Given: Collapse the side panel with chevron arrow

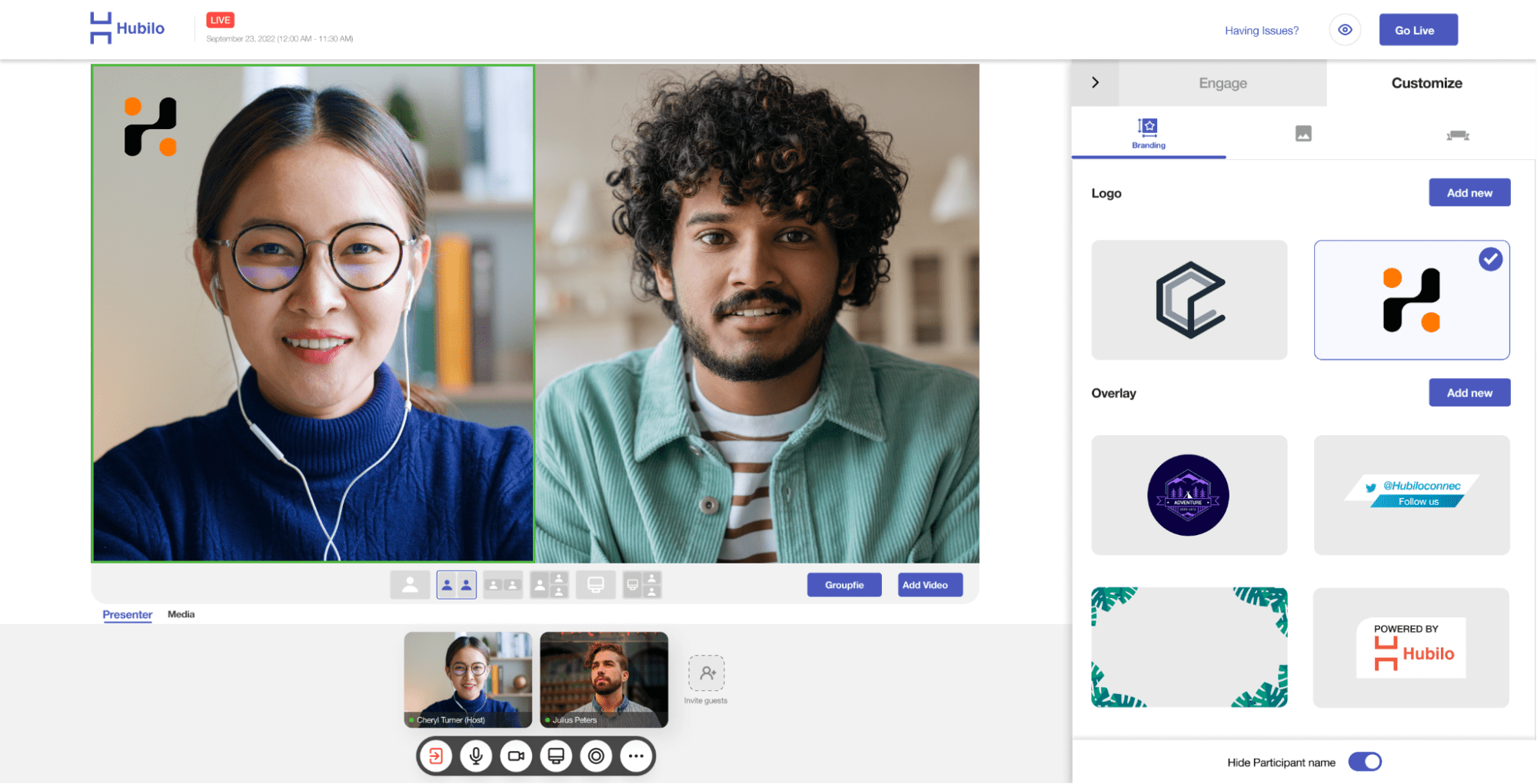Looking at the screenshot, I should pos(1095,82).
